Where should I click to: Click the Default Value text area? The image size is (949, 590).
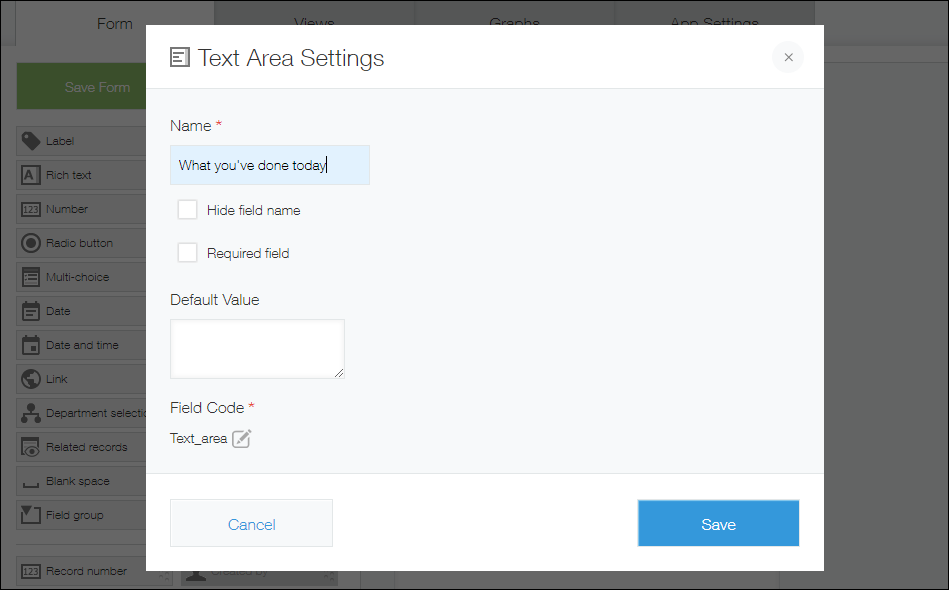pyautogui.click(x=257, y=346)
